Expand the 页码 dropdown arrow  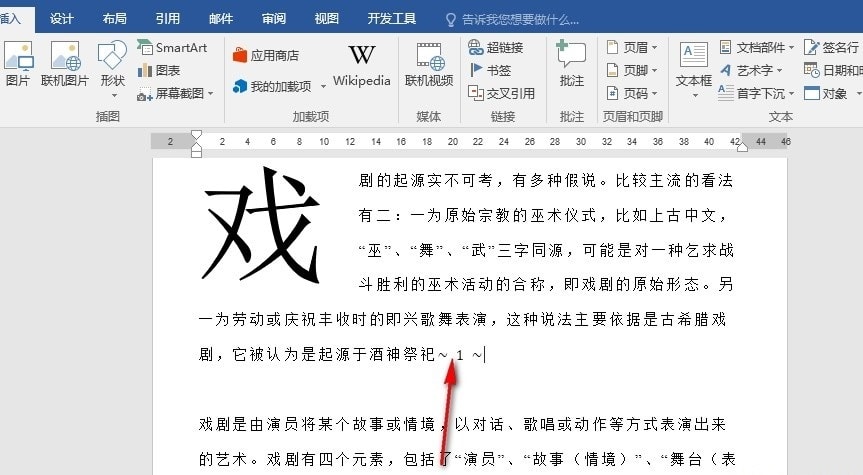[x=654, y=94]
